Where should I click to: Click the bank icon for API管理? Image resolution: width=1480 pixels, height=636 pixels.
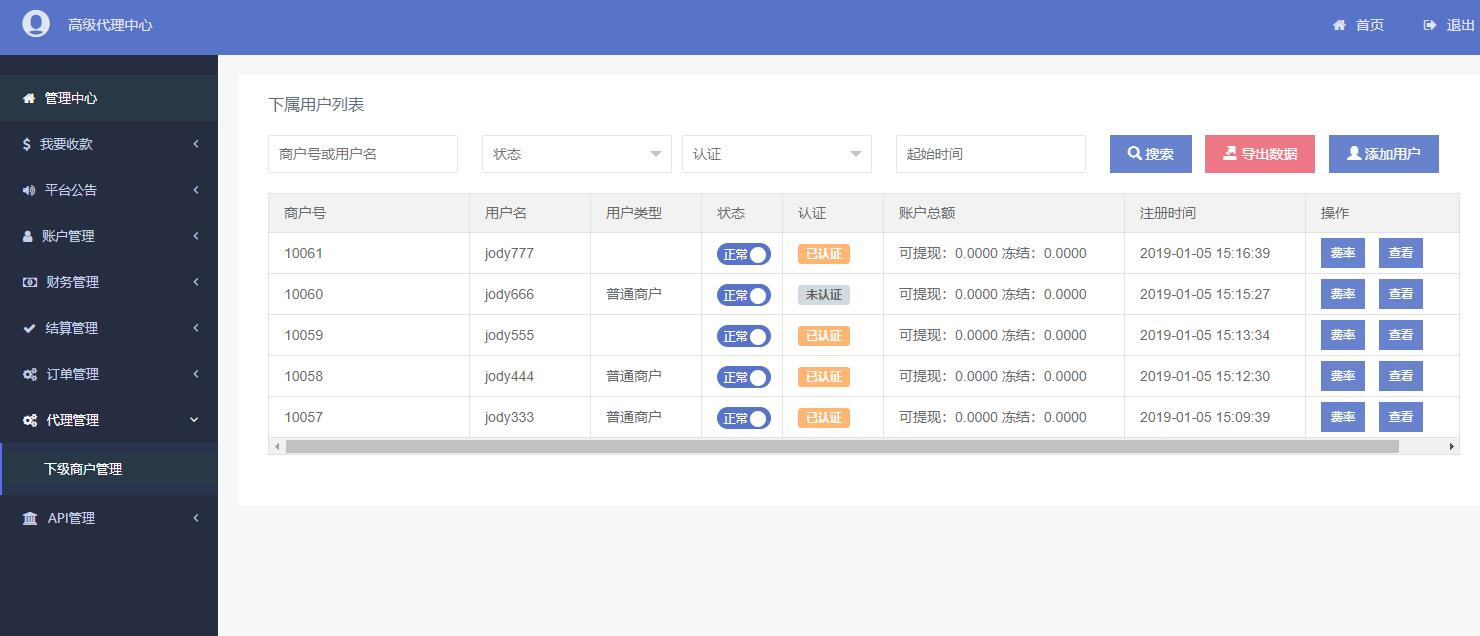tap(30, 518)
